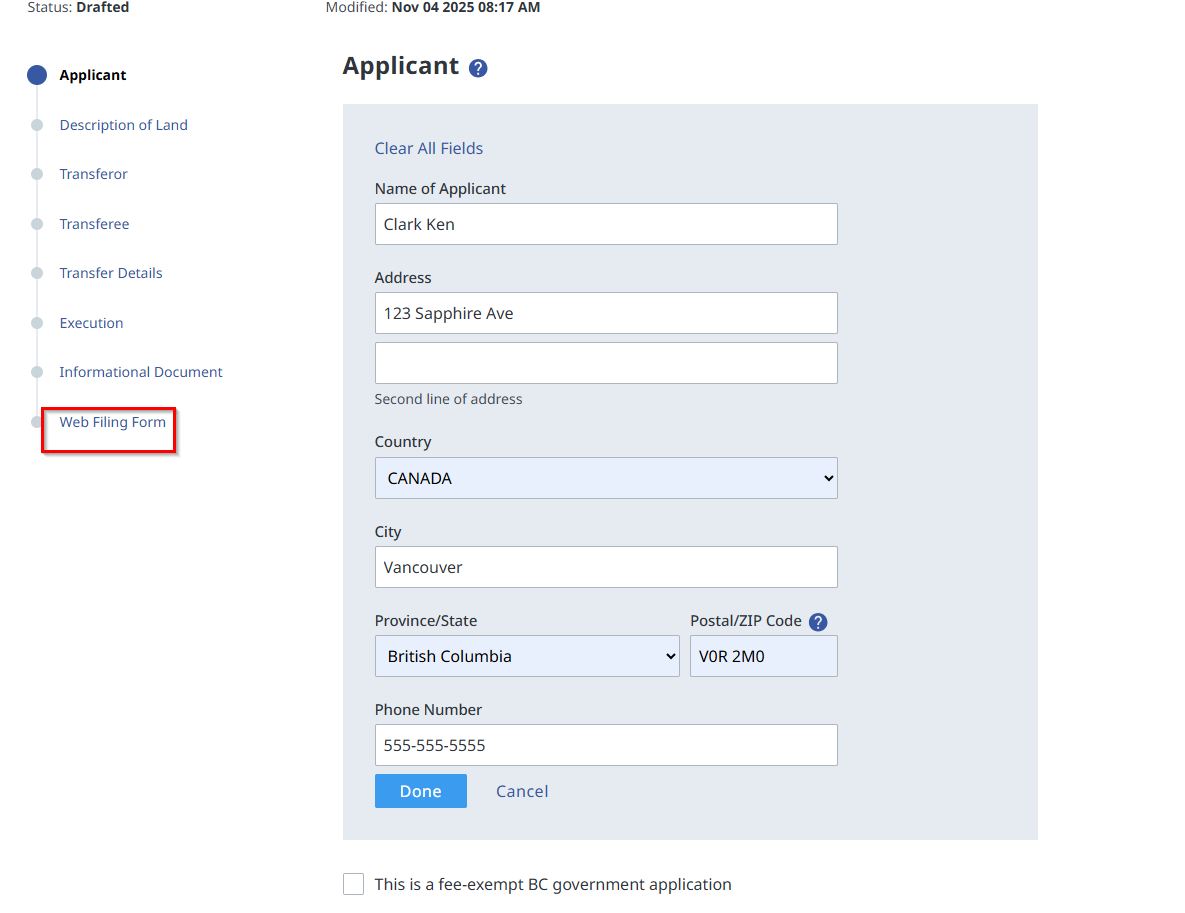This screenshot has width=1185, height=913.
Task: Click into the City input field
Action: pyautogui.click(x=605, y=567)
